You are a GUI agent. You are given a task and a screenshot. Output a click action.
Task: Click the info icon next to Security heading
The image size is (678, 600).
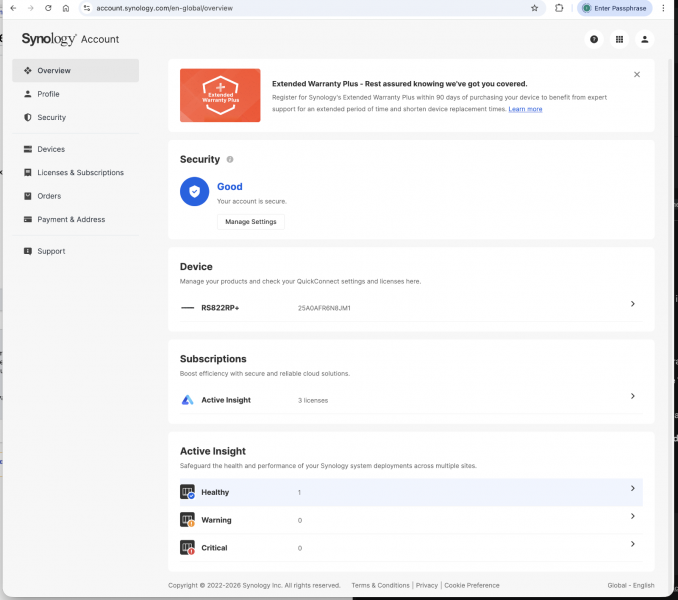click(230, 160)
